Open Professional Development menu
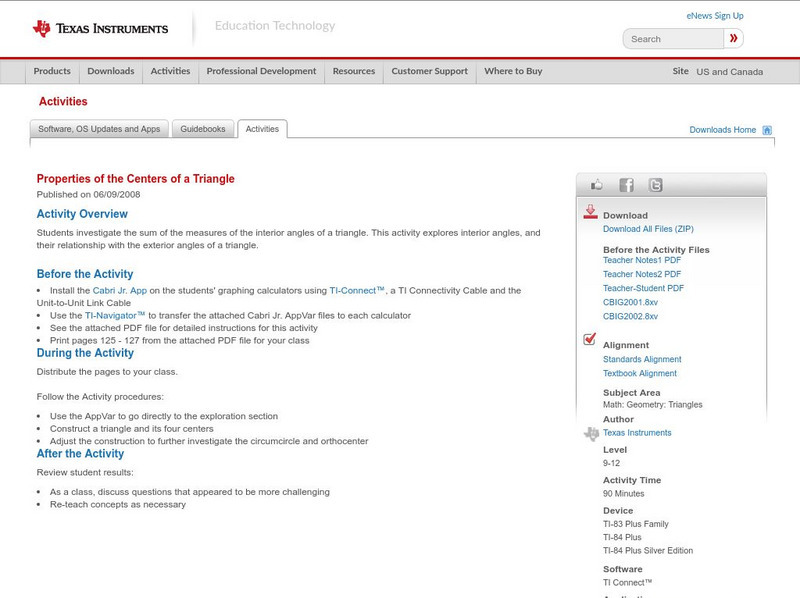 (x=261, y=71)
